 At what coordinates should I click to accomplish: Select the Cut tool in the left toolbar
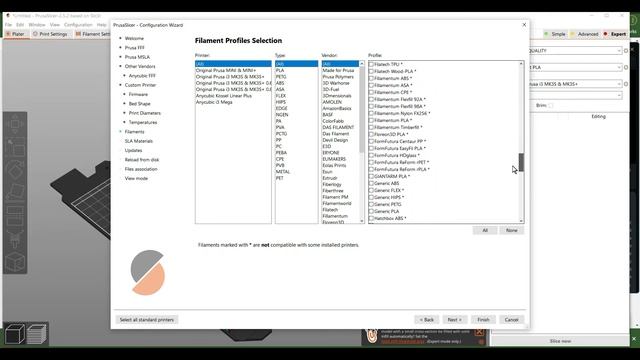[15, 216]
